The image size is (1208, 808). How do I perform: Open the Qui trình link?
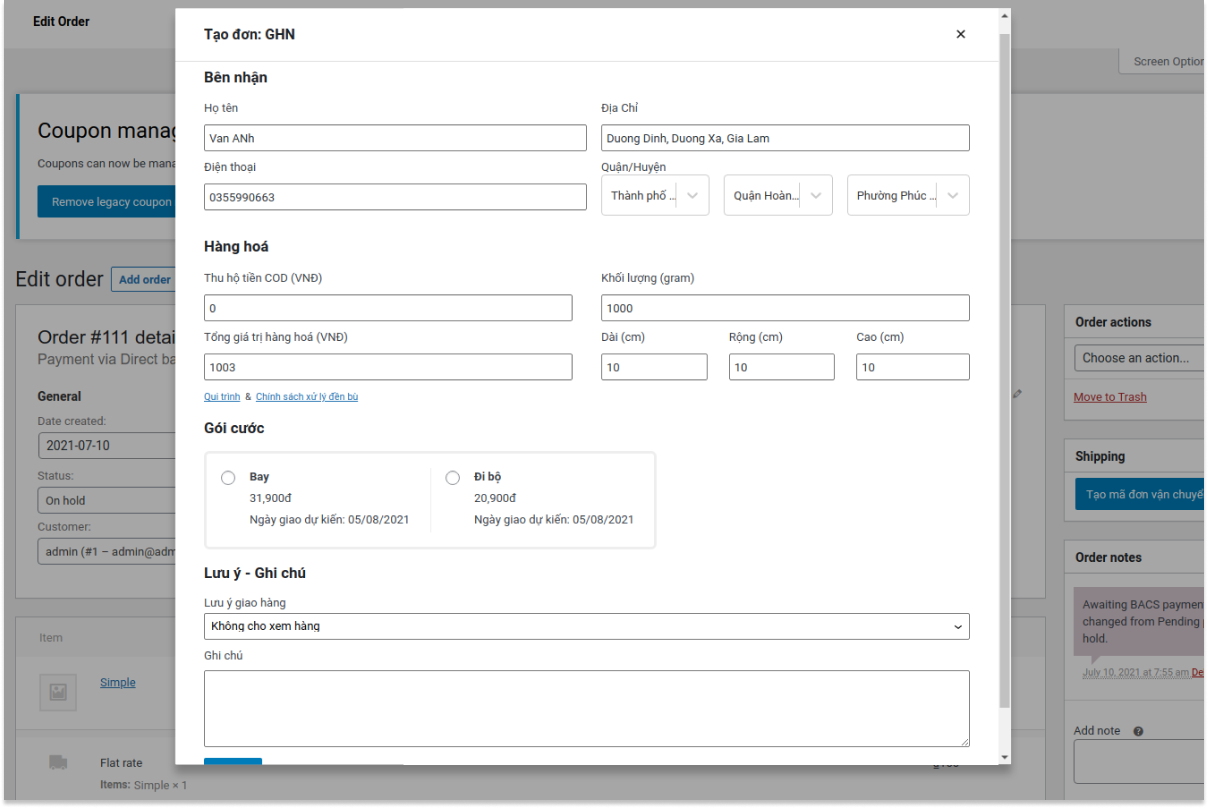coord(222,397)
